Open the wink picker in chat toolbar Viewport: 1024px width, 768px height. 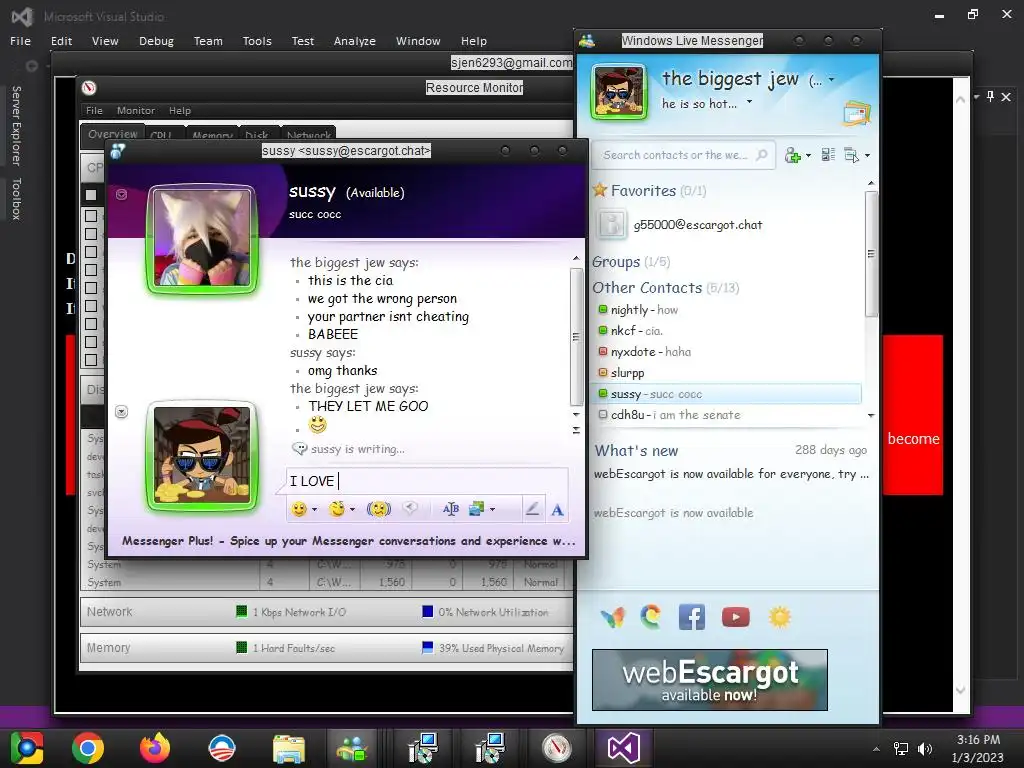click(337, 509)
